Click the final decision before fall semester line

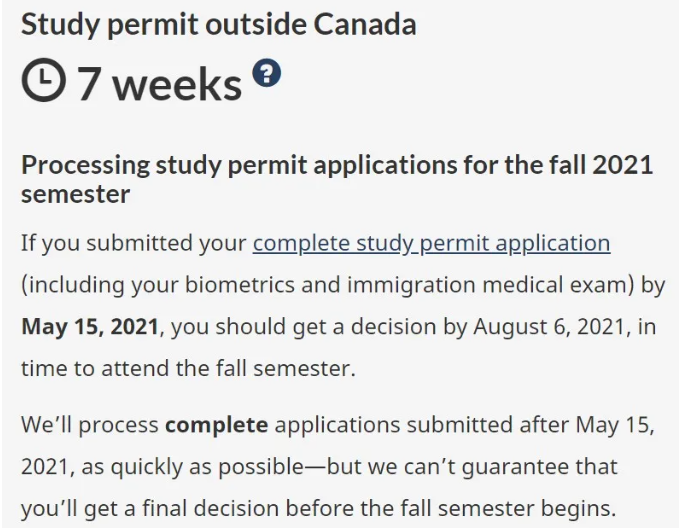click(x=319, y=509)
